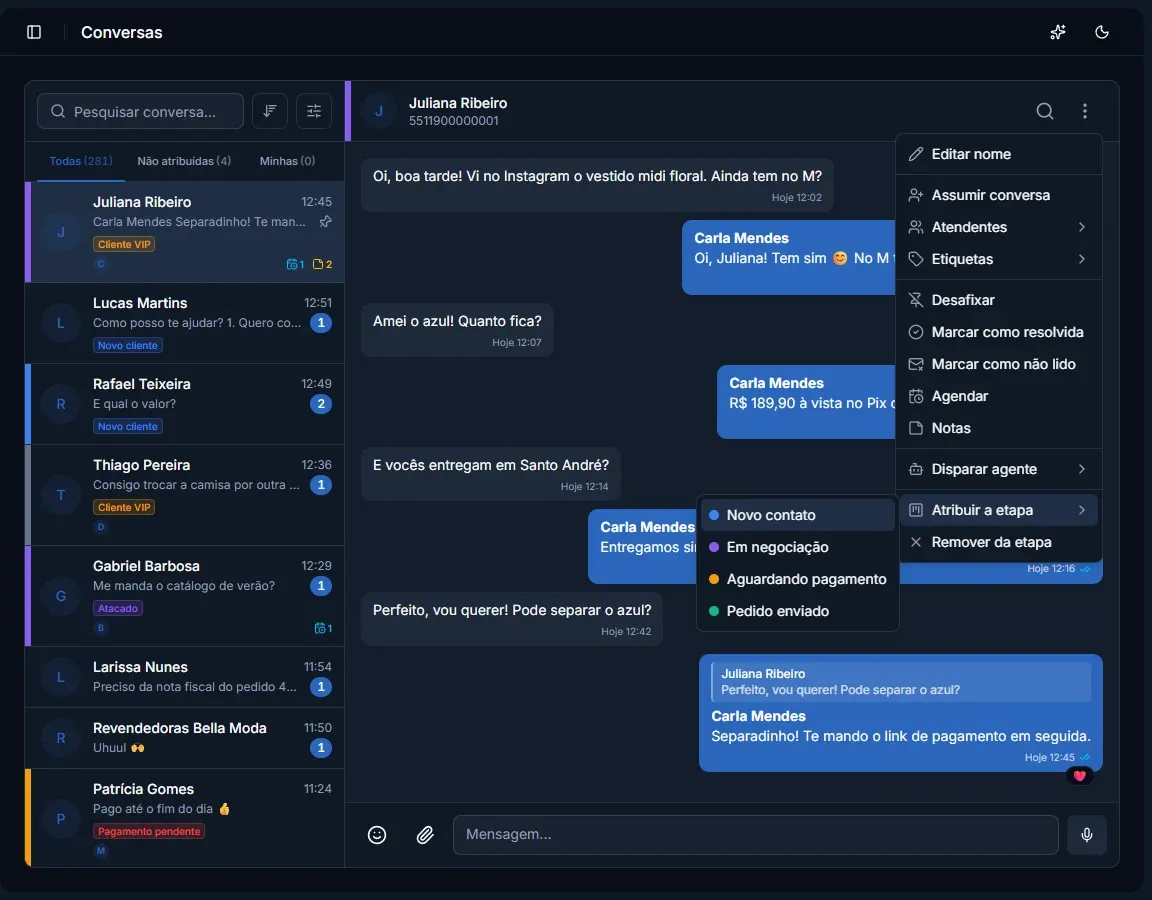1152x900 pixels.
Task: Choose Assumir conversa from menu
Action: [x=998, y=195]
